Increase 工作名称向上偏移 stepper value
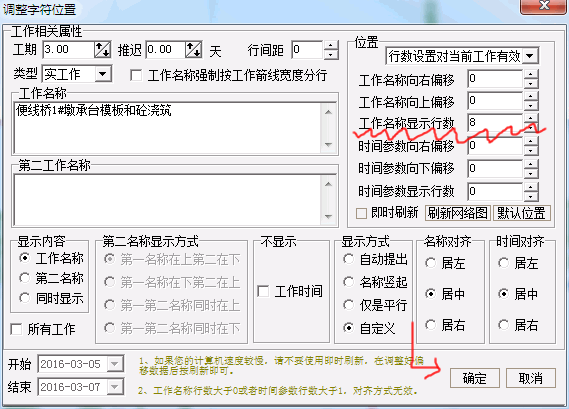Screen dimensions: 569x409 point(531,96)
